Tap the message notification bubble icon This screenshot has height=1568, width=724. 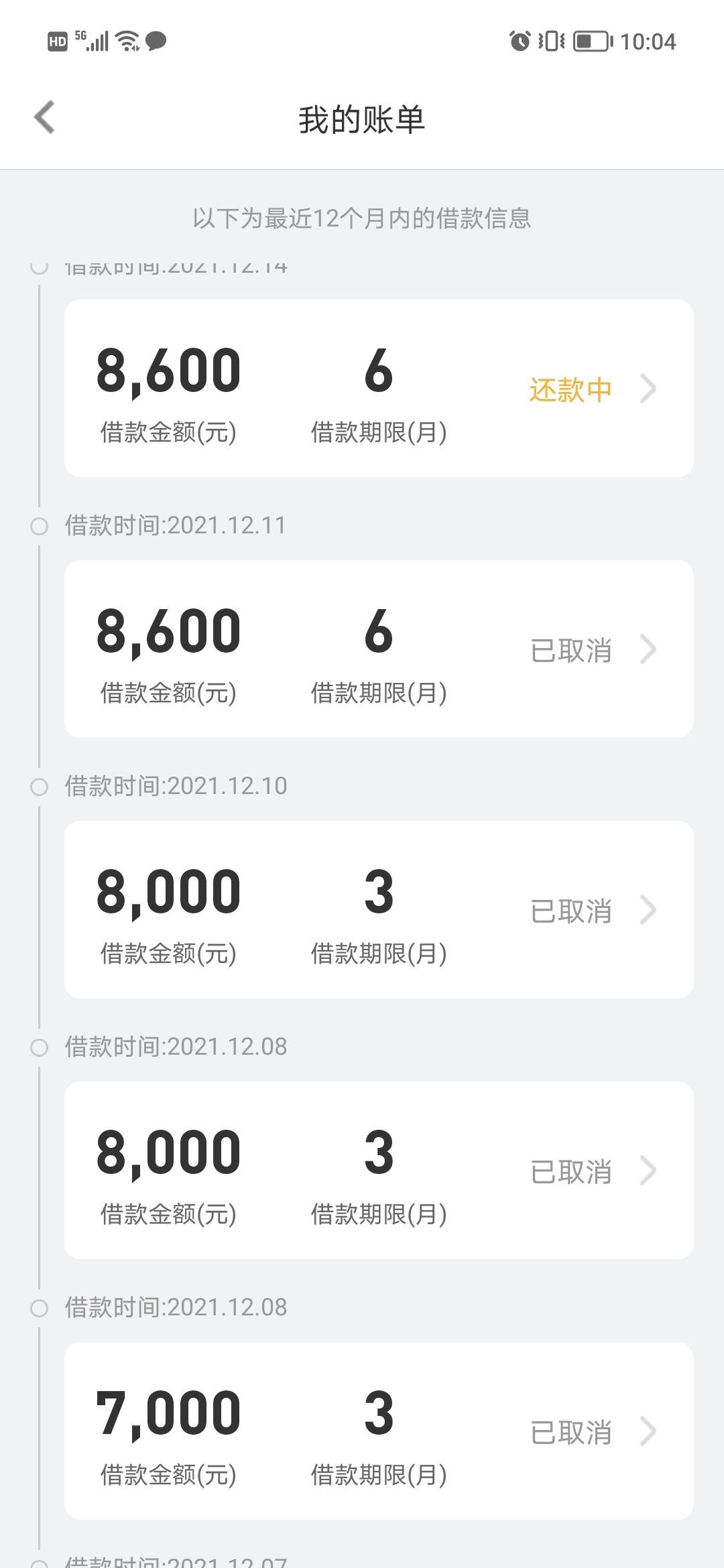(156, 41)
